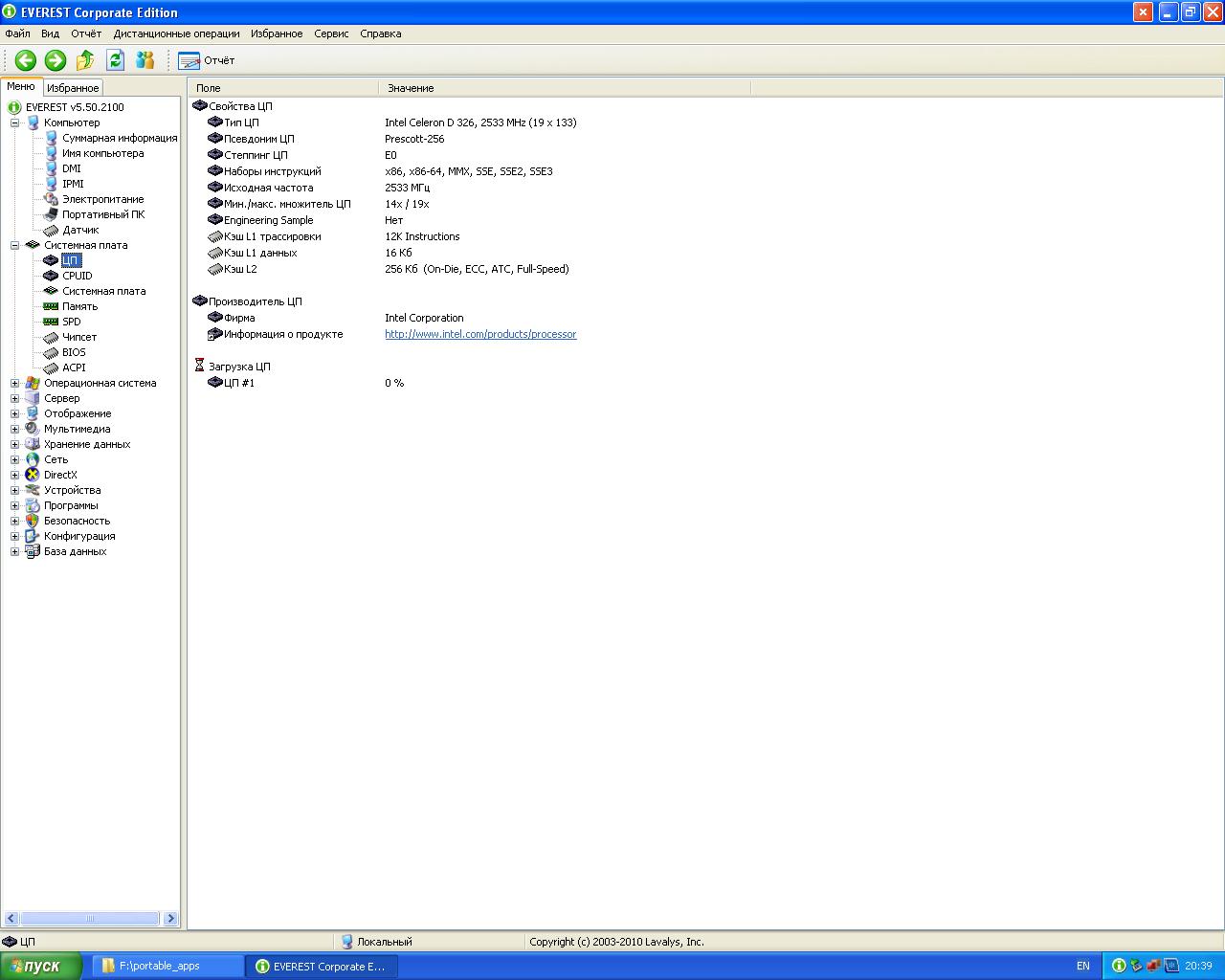Image resolution: width=1225 pixels, height=980 pixels.
Task: Expand the Мультимедиа tree node
Action: (x=14, y=429)
